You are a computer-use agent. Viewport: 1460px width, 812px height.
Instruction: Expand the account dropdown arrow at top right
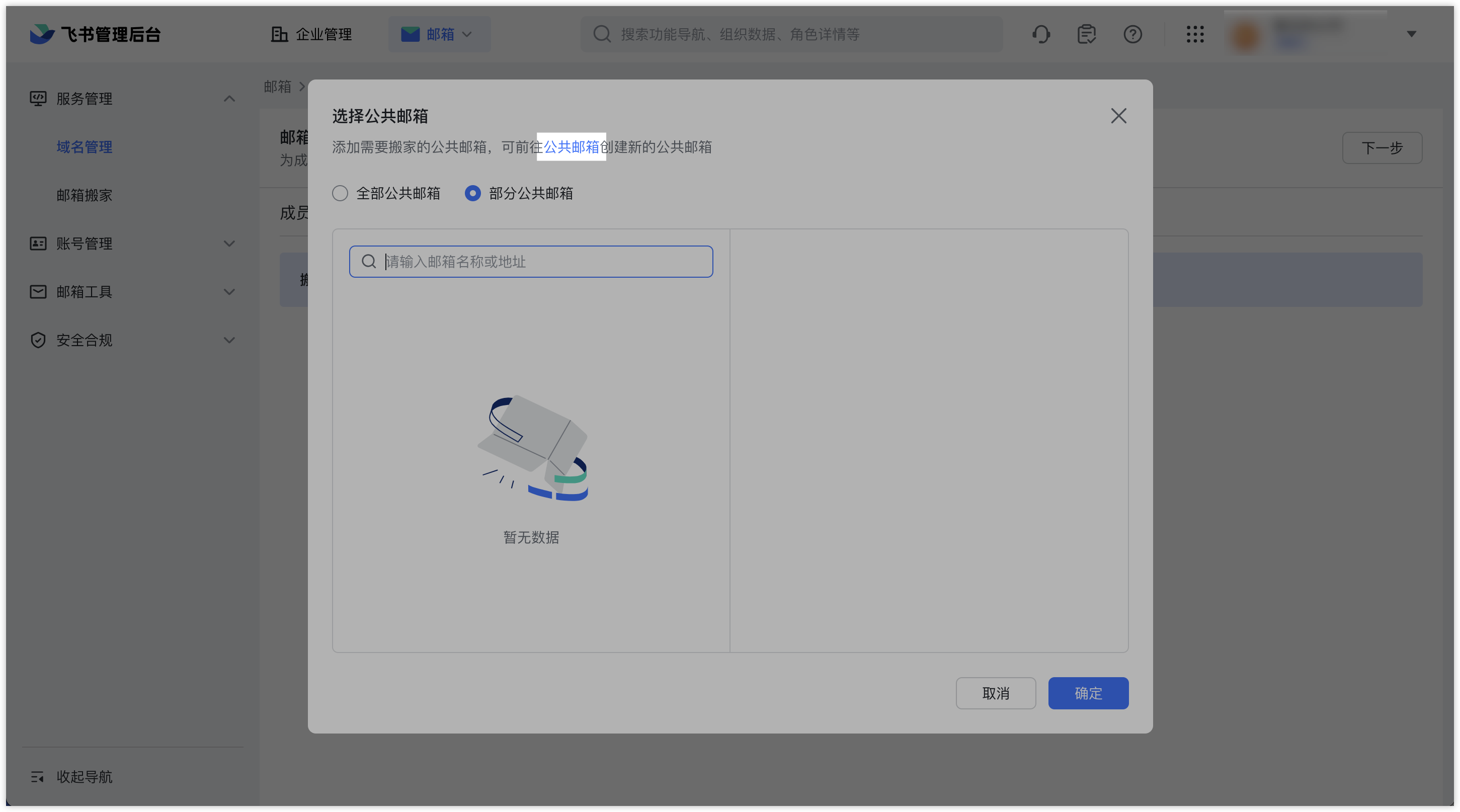point(1411,34)
